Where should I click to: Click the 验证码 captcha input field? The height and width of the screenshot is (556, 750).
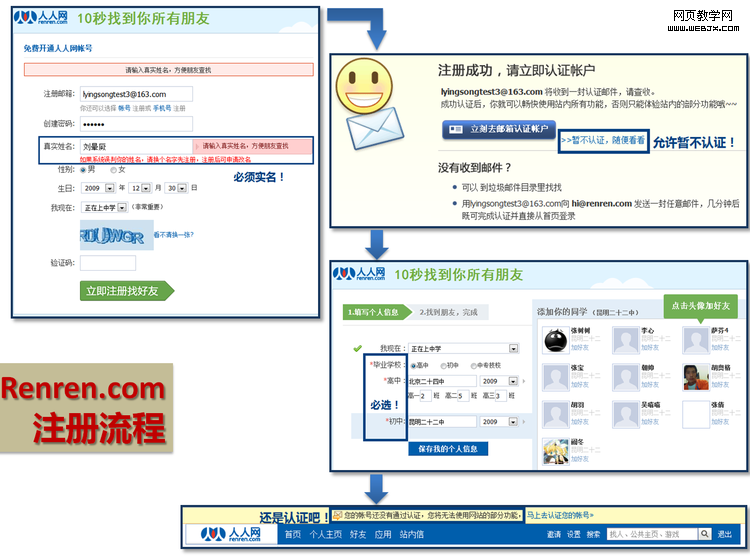click(108, 263)
